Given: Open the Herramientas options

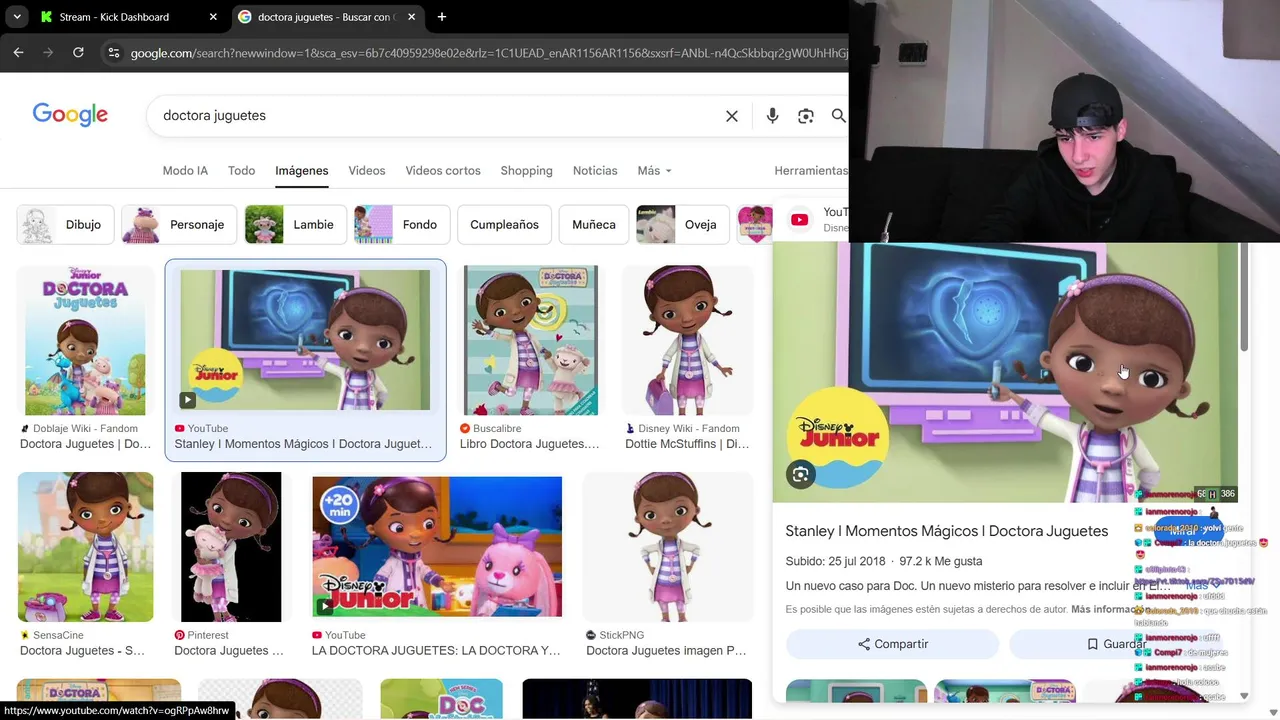Looking at the screenshot, I should click(x=811, y=171).
